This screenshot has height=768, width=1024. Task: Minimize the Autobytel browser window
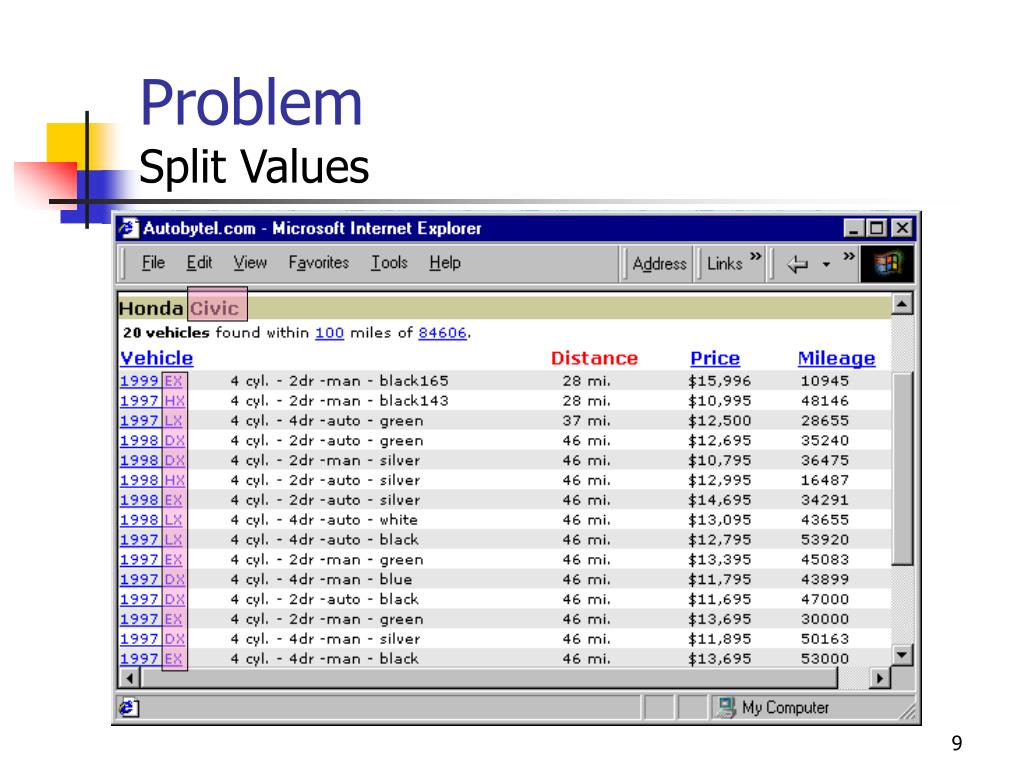pos(854,228)
